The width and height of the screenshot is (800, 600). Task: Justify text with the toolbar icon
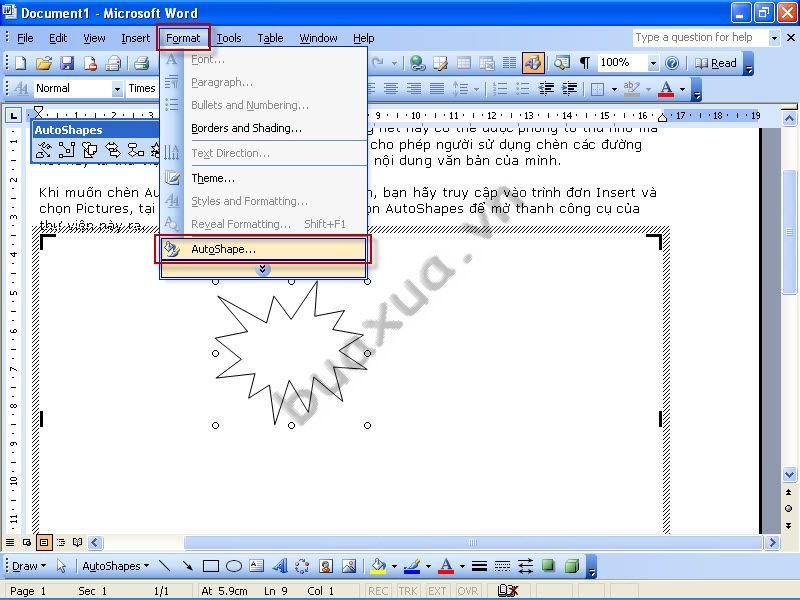[x=437, y=89]
